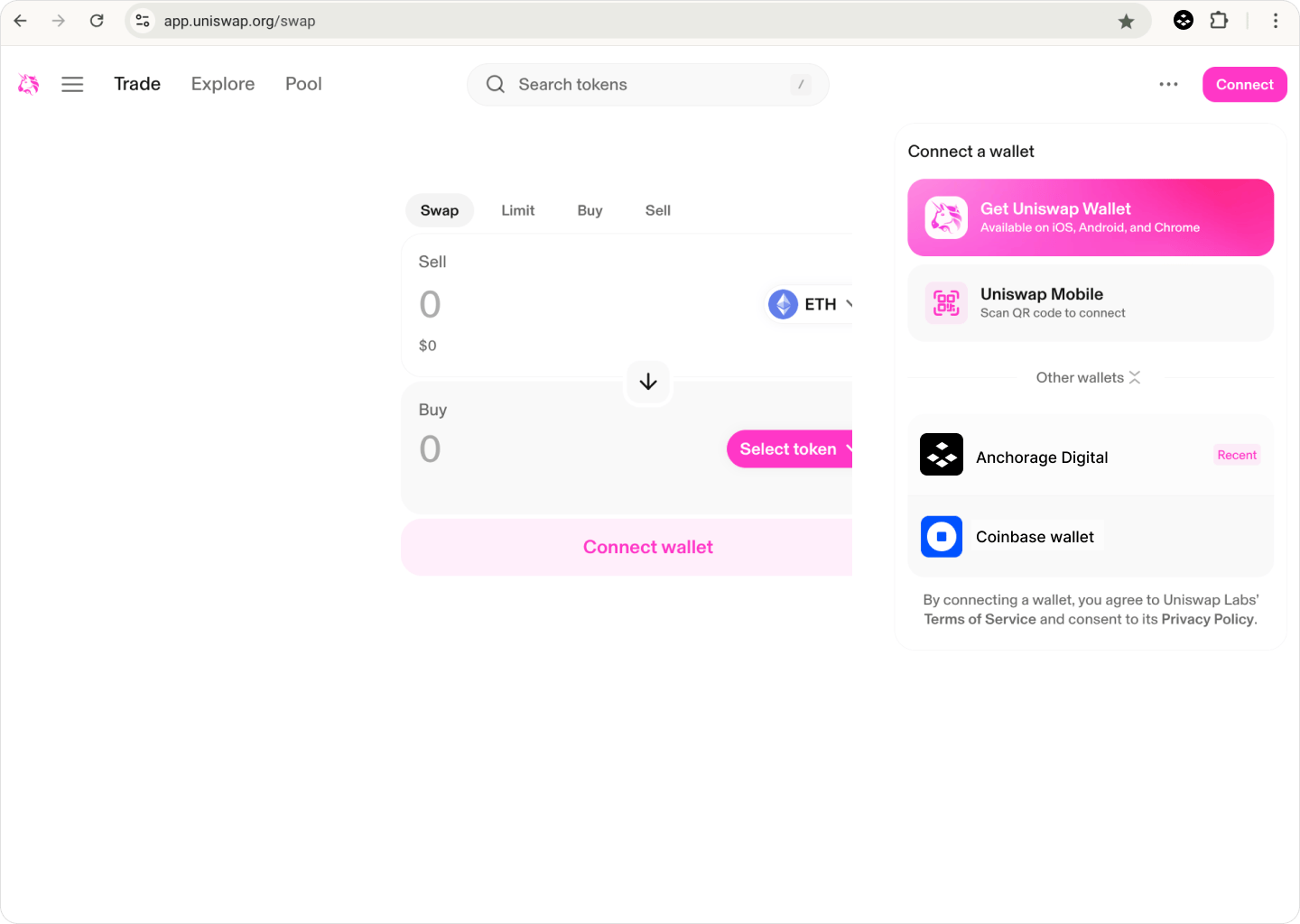This screenshot has width=1300, height=924.
Task: Click the Uniswap unicorn logo
Action: click(x=29, y=84)
